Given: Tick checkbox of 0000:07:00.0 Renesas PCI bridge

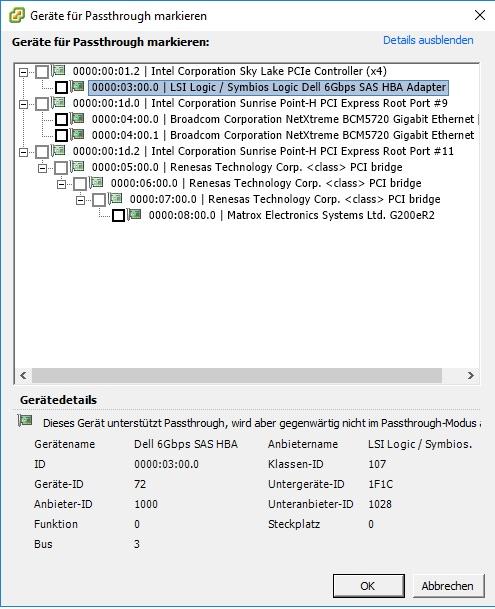Looking at the screenshot, I should (99, 200).
